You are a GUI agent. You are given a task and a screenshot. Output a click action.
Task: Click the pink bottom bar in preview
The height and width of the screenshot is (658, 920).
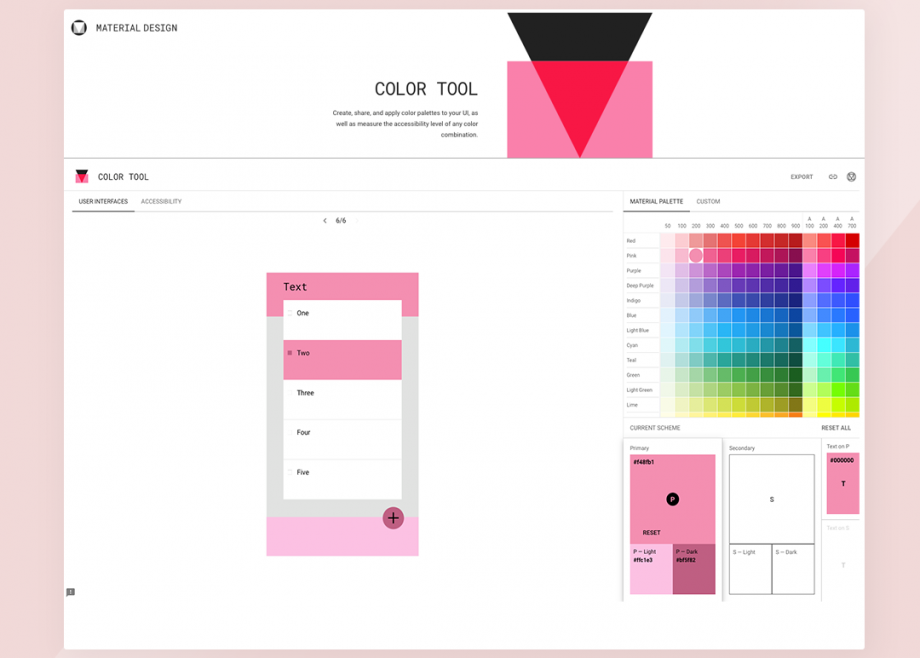343,536
